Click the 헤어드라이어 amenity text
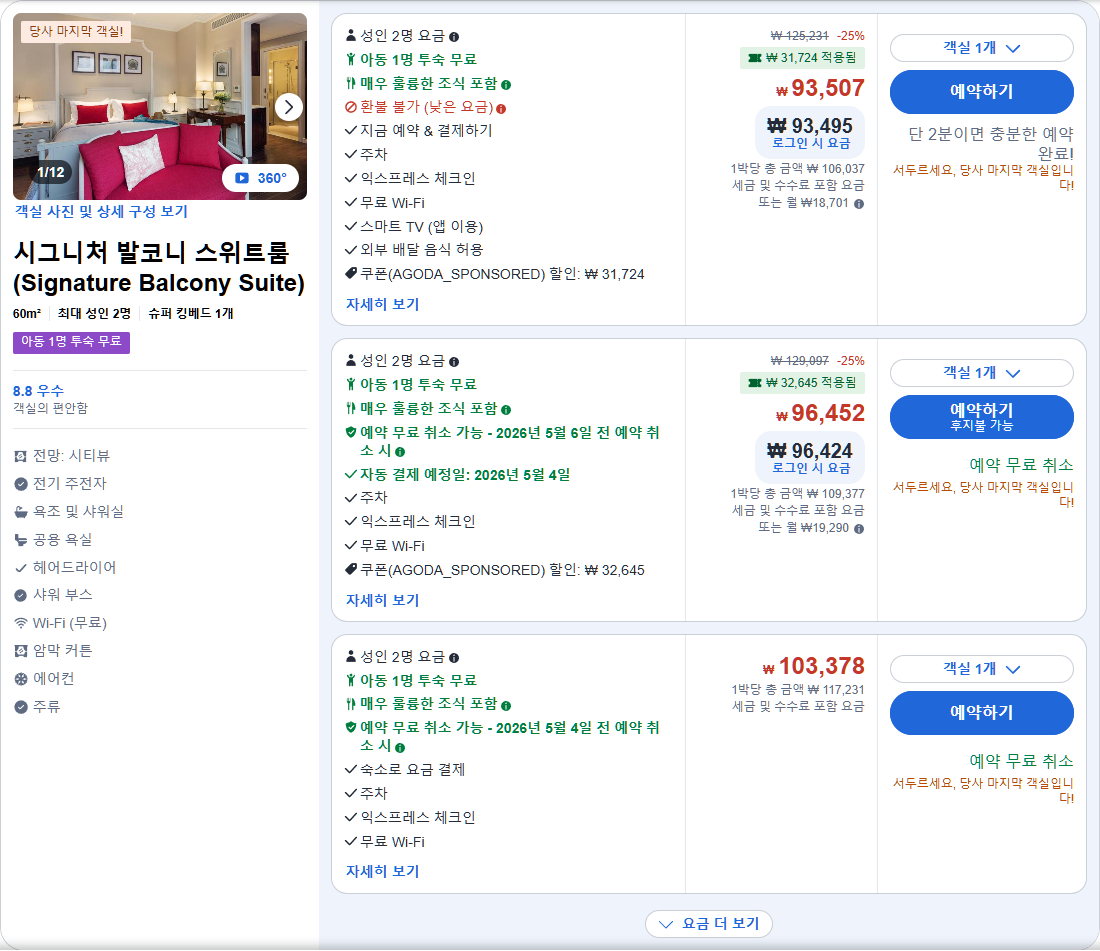 (x=74, y=567)
